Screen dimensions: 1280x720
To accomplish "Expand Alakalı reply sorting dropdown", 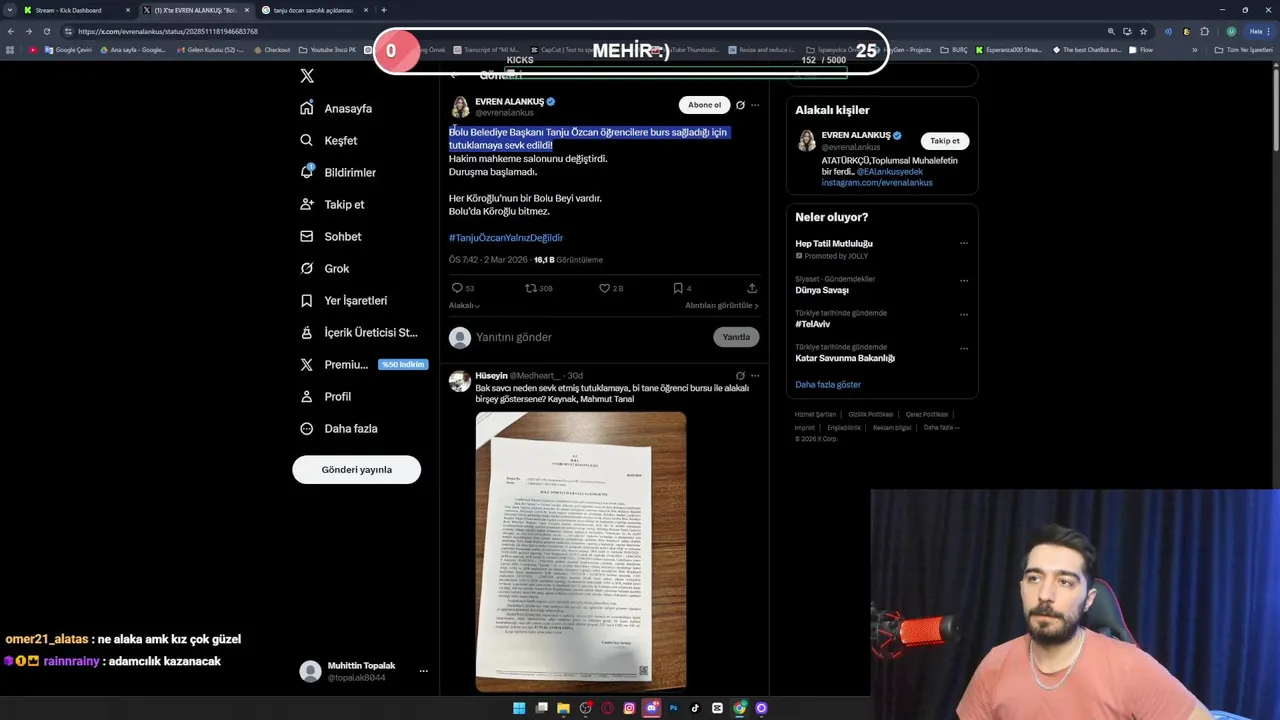I will (464, 306).
